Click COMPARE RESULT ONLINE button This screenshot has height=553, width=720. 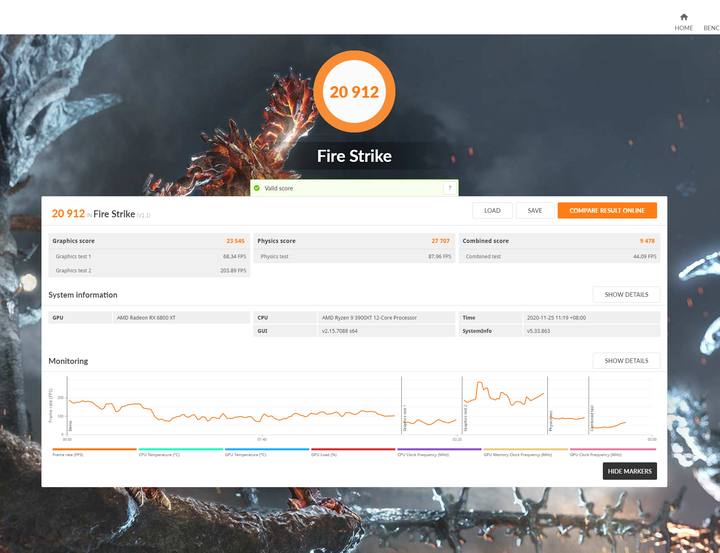tap(607, 210)
